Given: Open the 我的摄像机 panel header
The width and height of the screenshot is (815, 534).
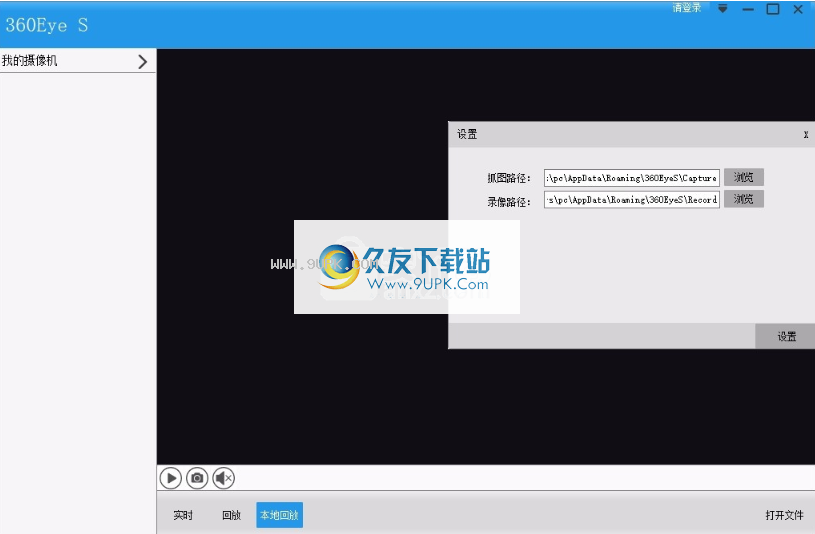Looking at the screenshot, I should [78, 61].
